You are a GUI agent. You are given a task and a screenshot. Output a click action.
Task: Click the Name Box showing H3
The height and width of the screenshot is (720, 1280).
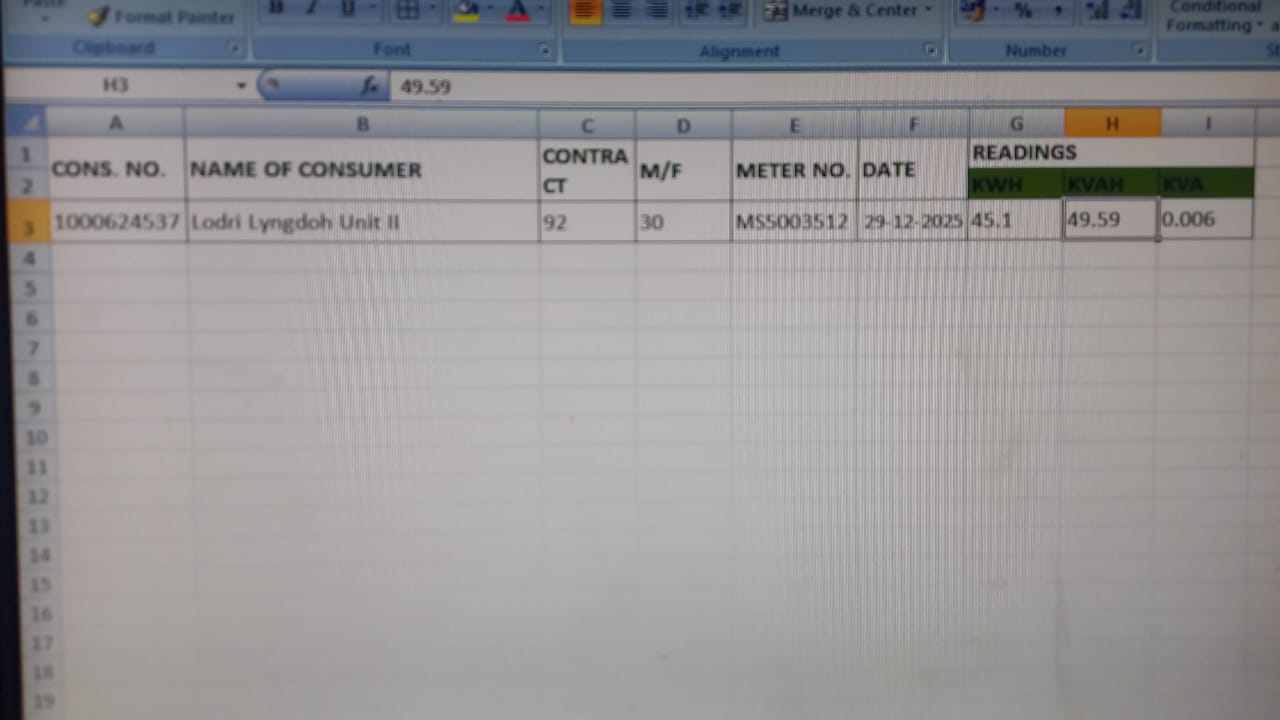pos(116,85)
